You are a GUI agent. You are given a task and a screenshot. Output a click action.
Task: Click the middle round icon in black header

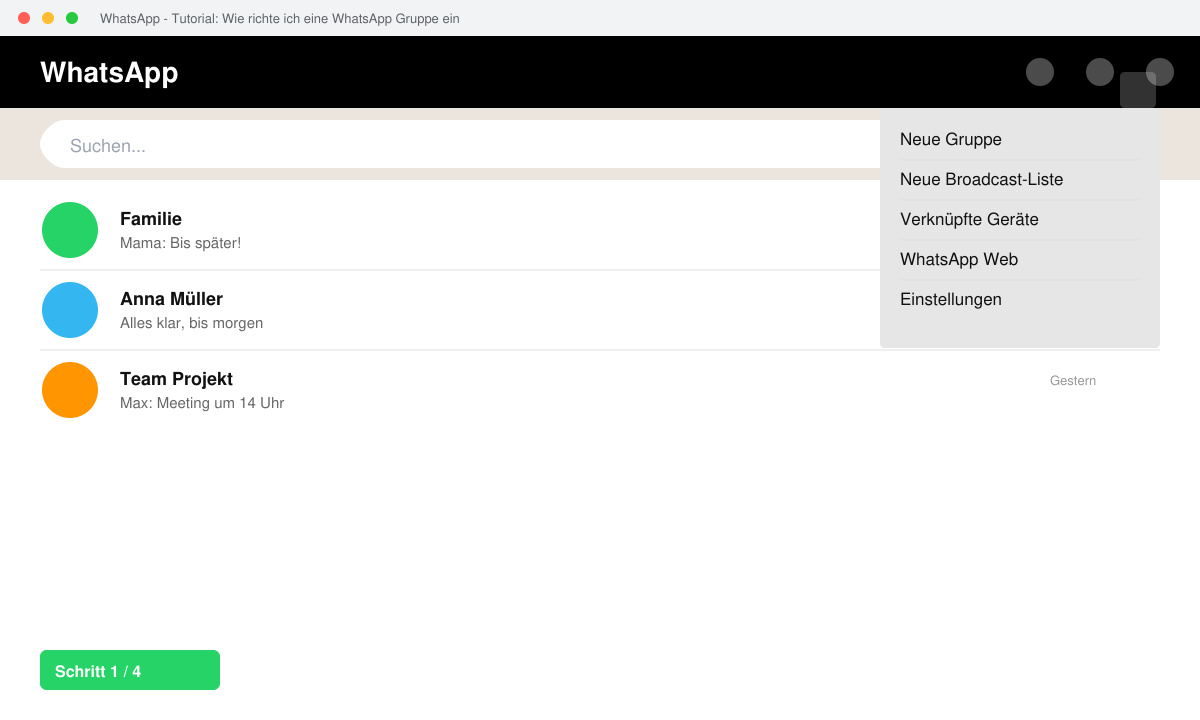coord(1100,72)
